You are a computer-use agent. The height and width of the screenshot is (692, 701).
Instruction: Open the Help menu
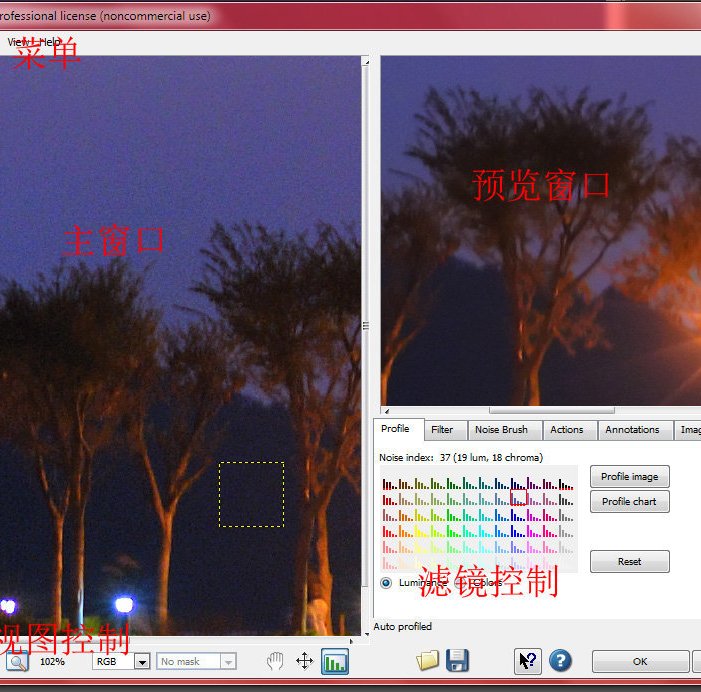(50, 42)
